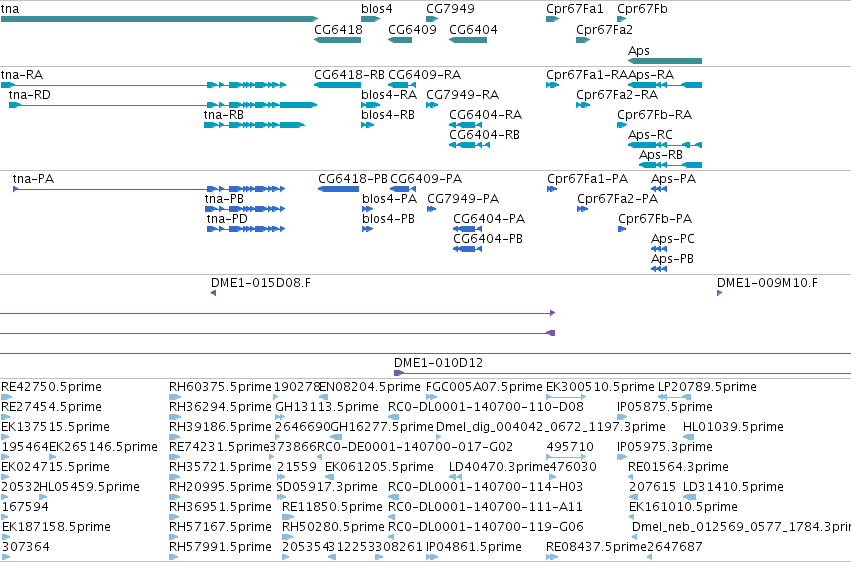The height and width of the screenshot is (562, 851).
Task: Select the Aps-RC transcript label
Action: coord(650,135)
